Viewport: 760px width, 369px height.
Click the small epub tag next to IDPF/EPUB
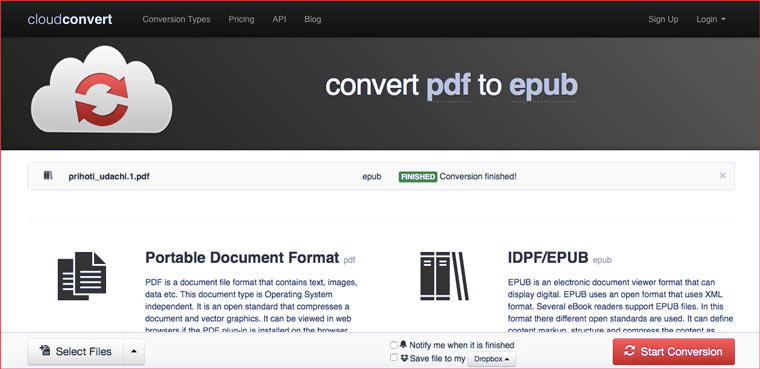pyautogui.click(x=602, y=260)
